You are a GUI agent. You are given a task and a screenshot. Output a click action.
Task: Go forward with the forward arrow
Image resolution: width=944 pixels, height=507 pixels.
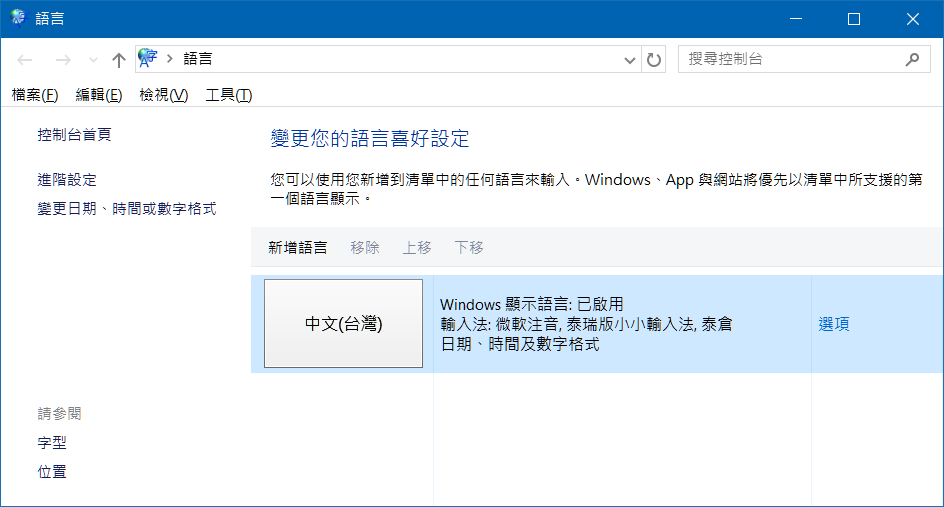63,60
